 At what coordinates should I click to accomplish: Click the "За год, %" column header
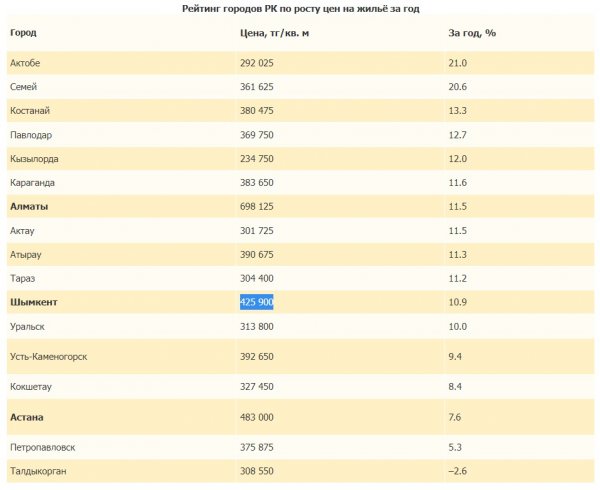tap(472, 33)
